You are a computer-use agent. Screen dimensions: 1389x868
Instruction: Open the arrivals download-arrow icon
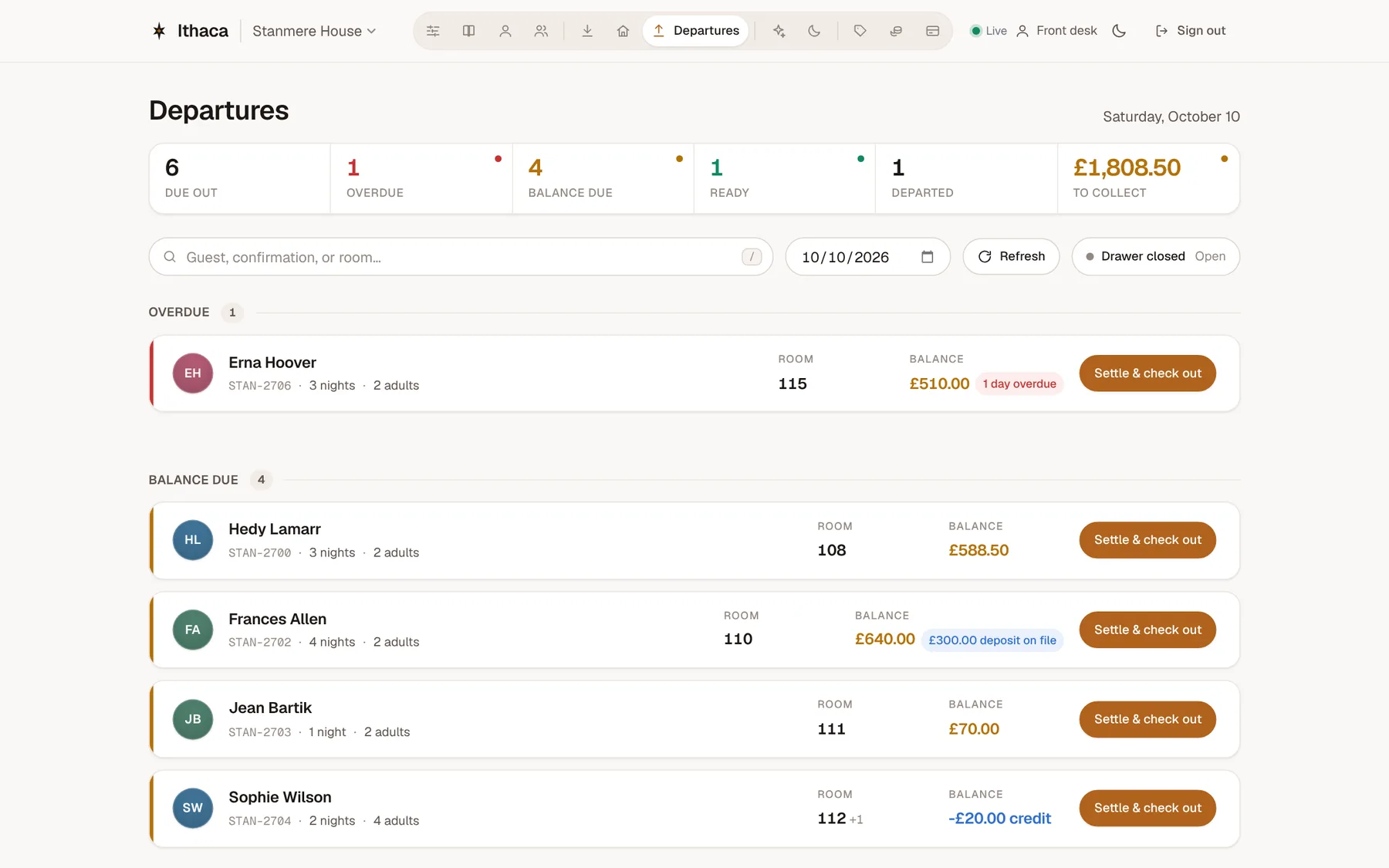coord(587,31)
